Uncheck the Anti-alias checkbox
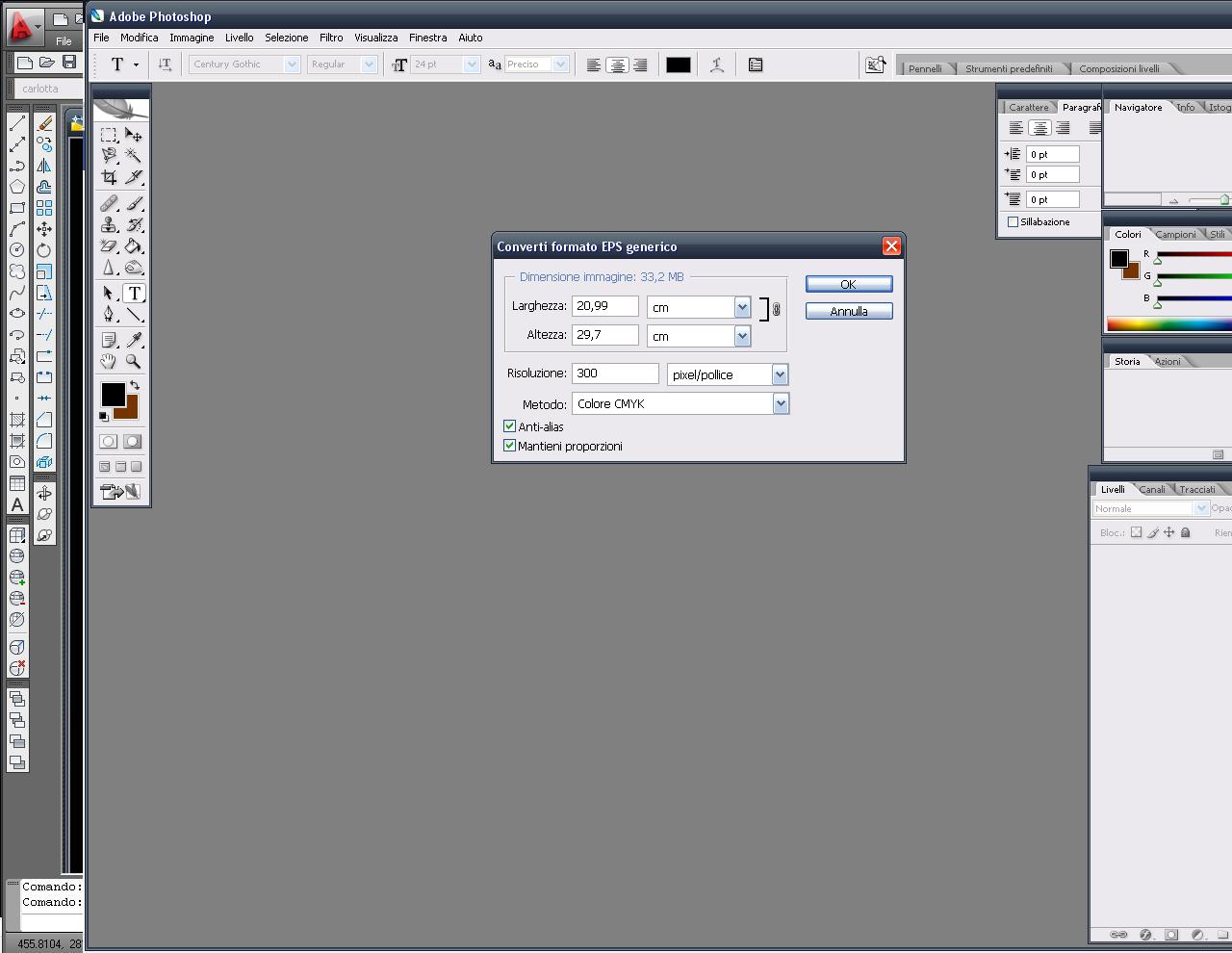This screenshot has width=1232, height=953. pyautogui.click(x=510, y=426)
